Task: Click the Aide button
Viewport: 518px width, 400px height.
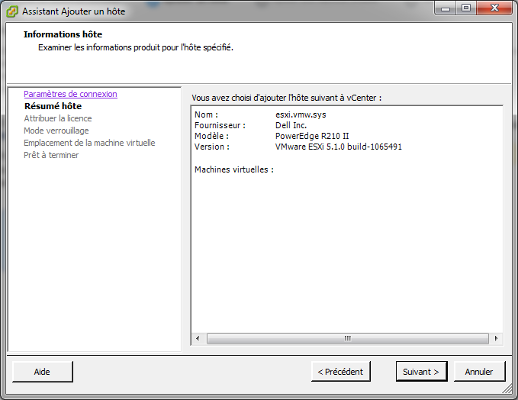Action: (x=42, y=372)
